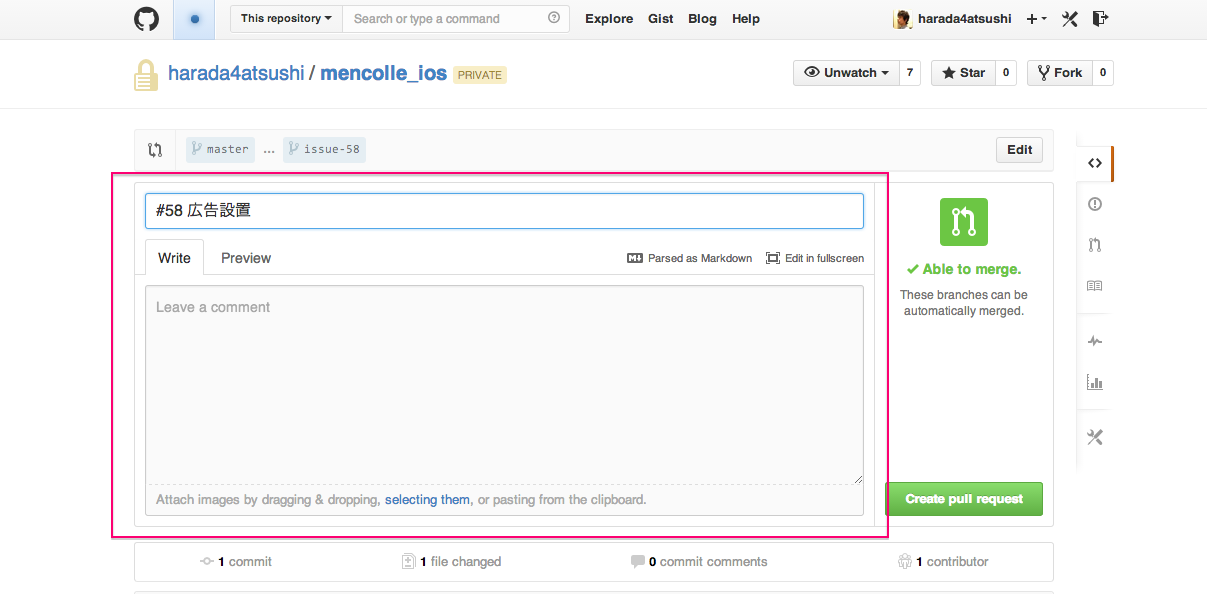Click the selecting them link

[427, 499]
